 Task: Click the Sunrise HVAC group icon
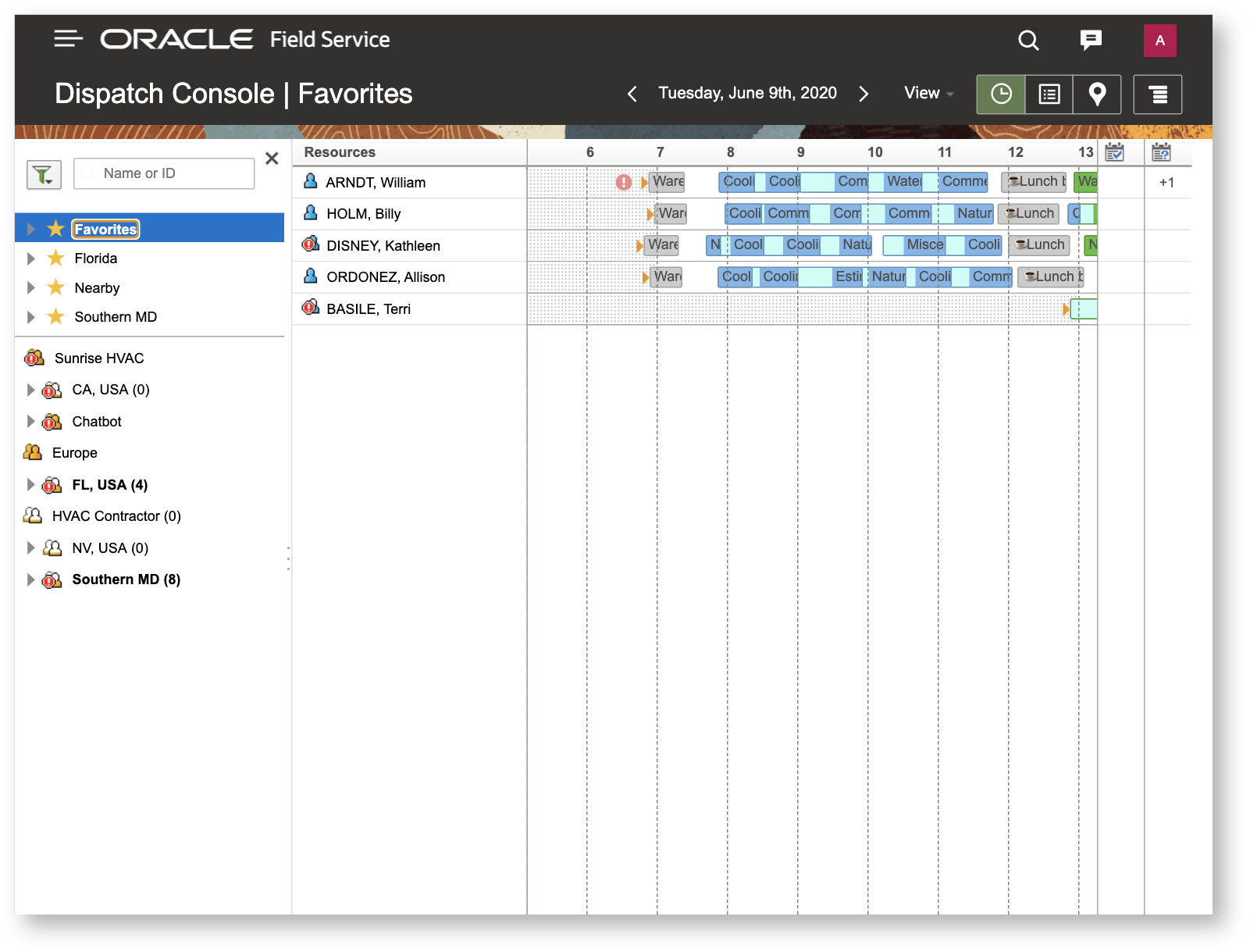[x=34, y=358]
